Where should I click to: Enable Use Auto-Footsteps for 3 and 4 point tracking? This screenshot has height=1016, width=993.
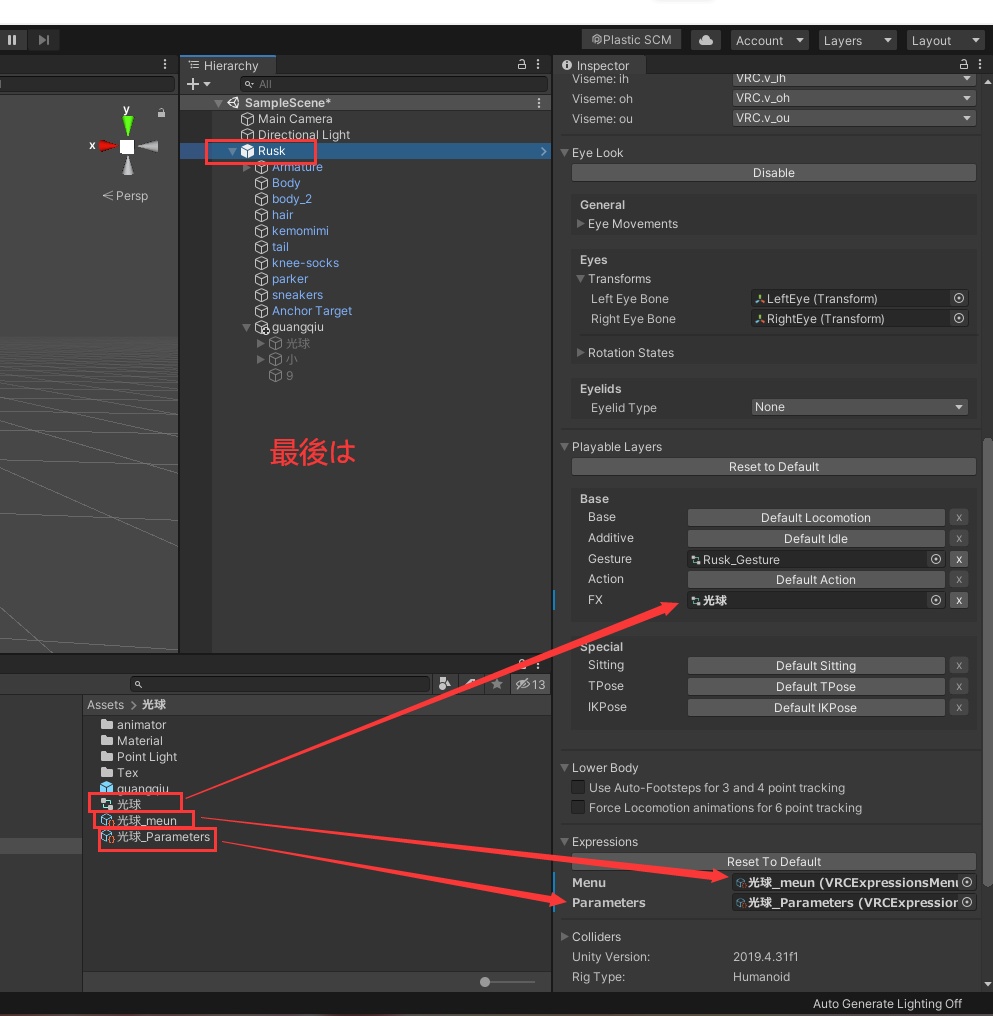coord(577,786)
